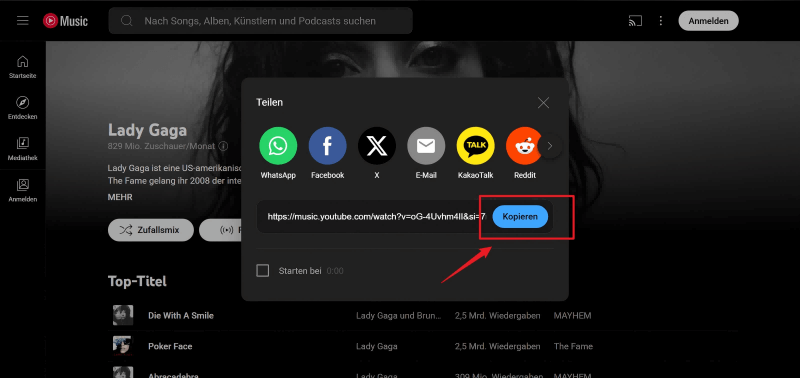Click the Lady Gaga artist title
Image resolution: width=800 pixels, height=378 pixels.
(x=147, y=130)
